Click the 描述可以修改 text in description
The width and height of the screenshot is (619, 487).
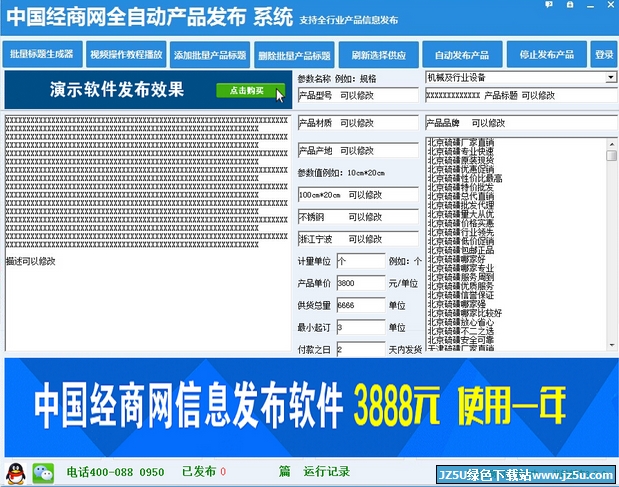[31, 261]
